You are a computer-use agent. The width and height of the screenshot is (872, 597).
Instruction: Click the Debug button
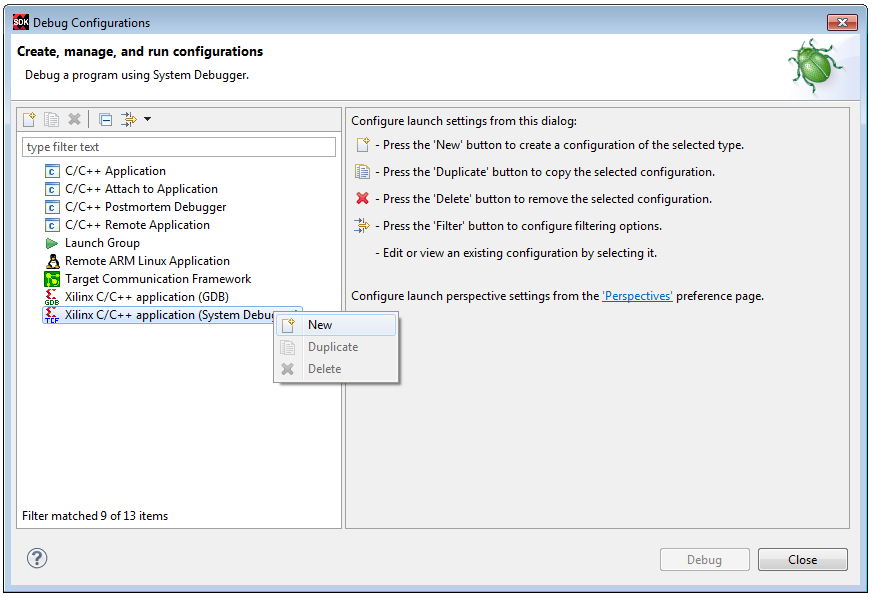click(705, 560)
